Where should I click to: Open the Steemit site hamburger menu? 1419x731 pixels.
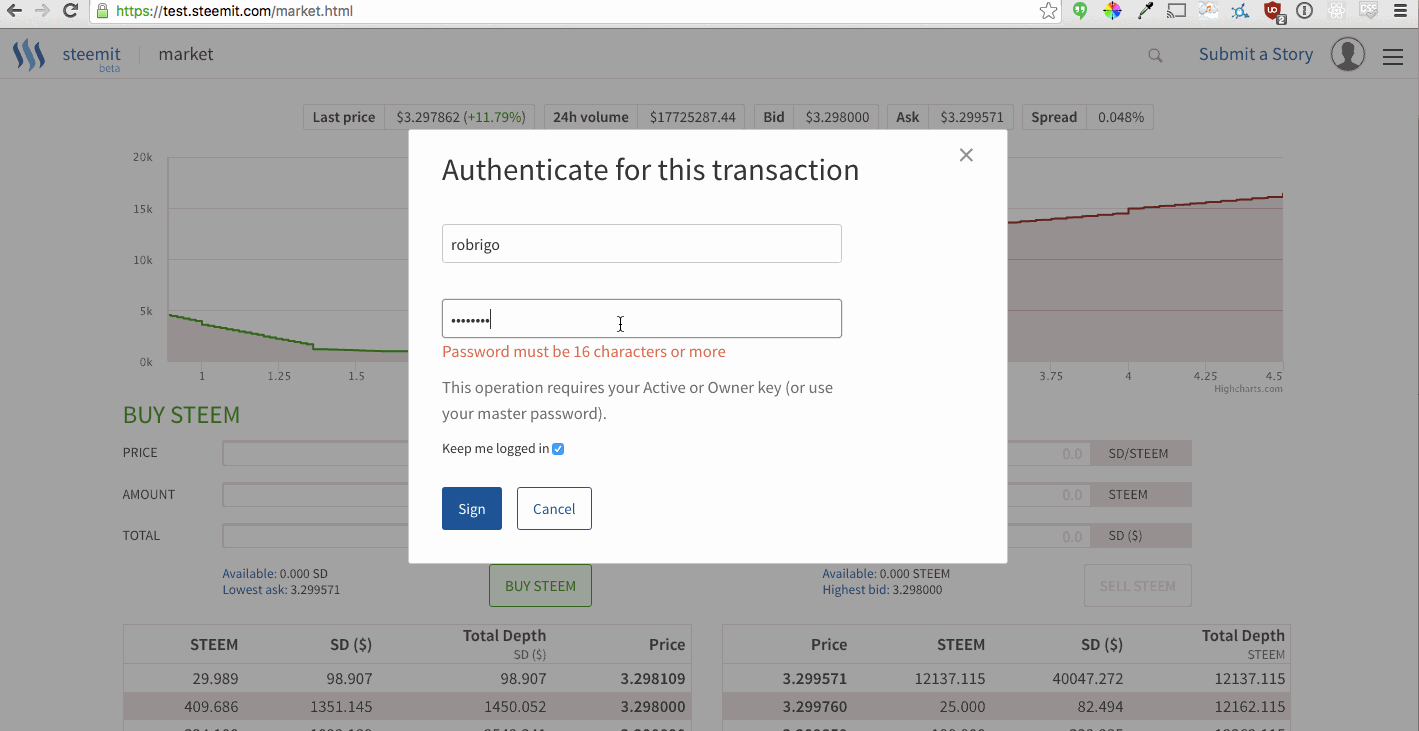[x=1393, y=57]
